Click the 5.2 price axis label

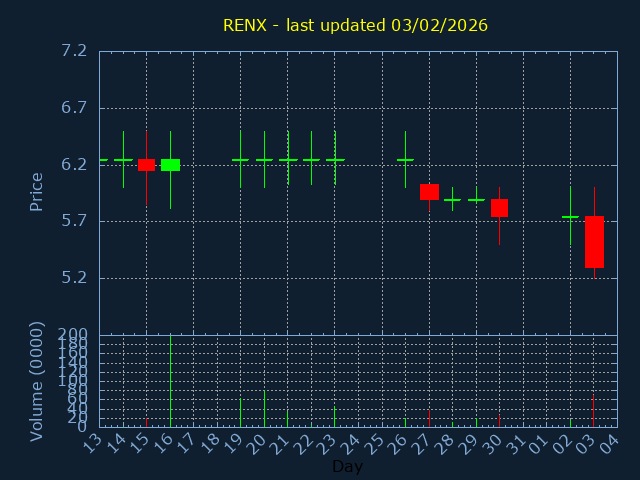click(x=73, y=278)
